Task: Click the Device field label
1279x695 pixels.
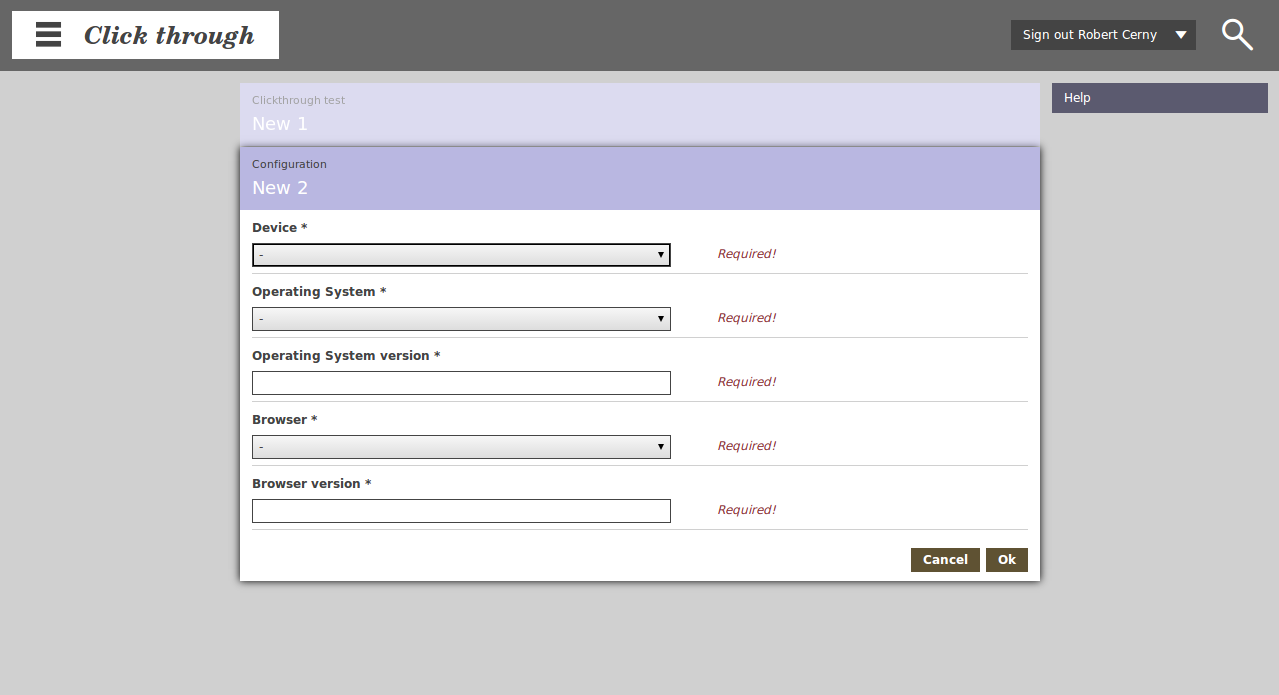Action: pos(275,228)
